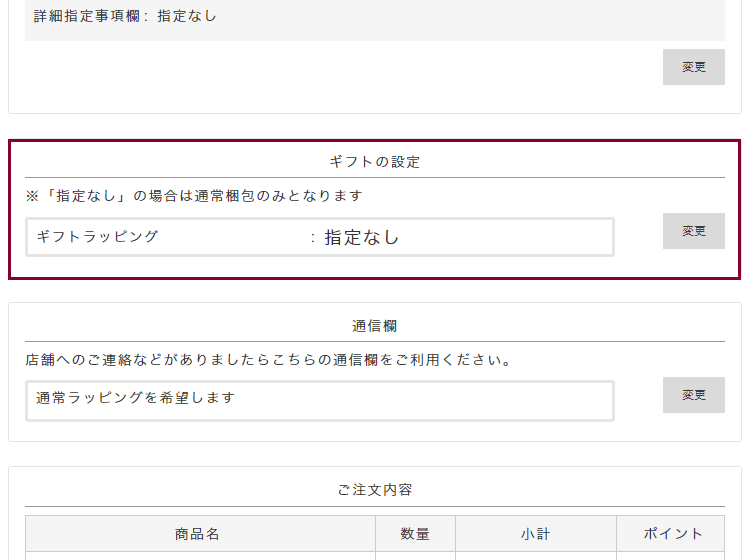Click the ギフトラッピング label
Image resolution: width=750 pixels, height=560 pixels.
[97, 237]
